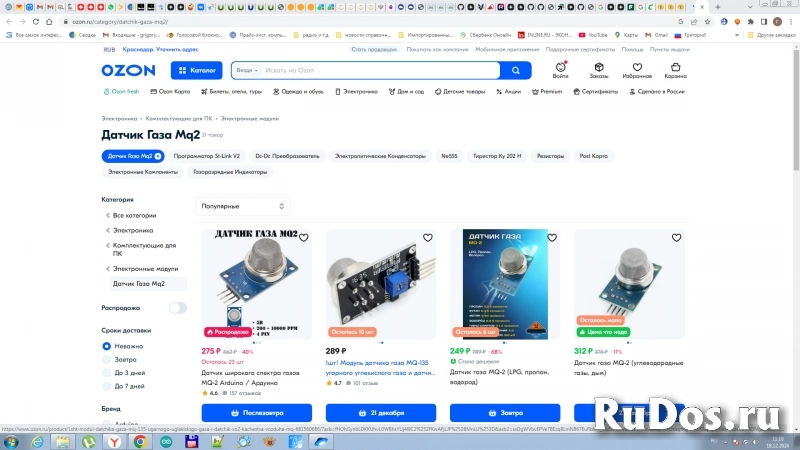The width and height of the screenshot is (800, 450).
Task: Click the heart on the MQ-135 module card
Action: [x=427, y=238]
